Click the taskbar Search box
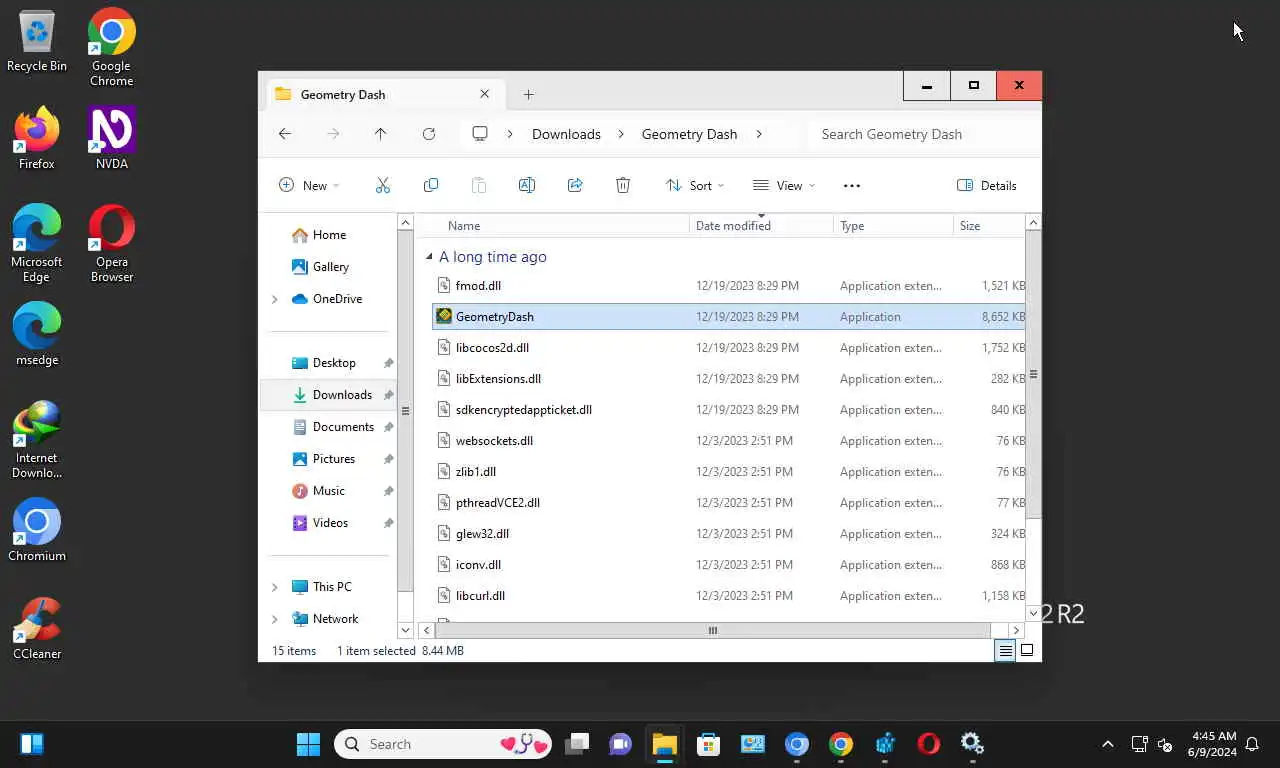This screenshot has height=768, width=1280. click(x=445, y=744)
